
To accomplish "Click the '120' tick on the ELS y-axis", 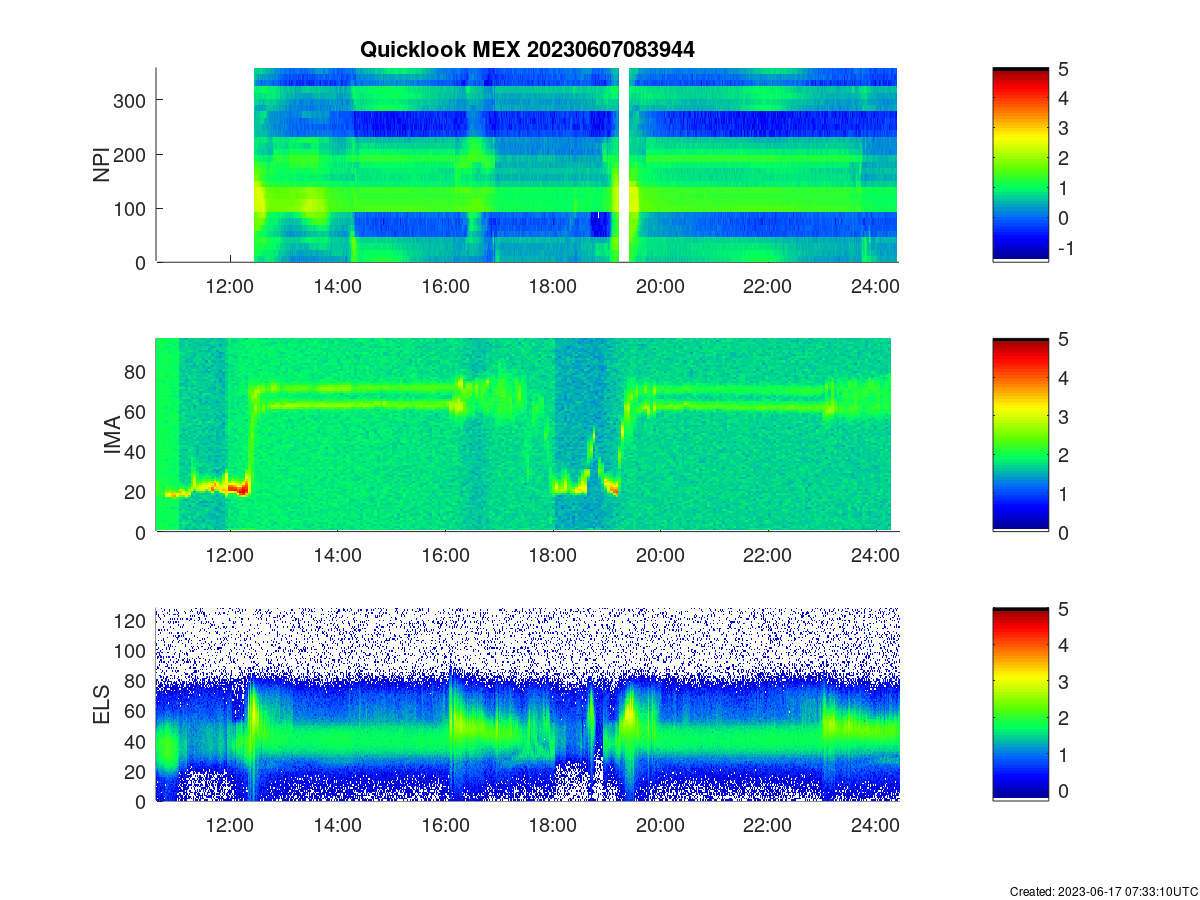I will [x=132, y=621].
